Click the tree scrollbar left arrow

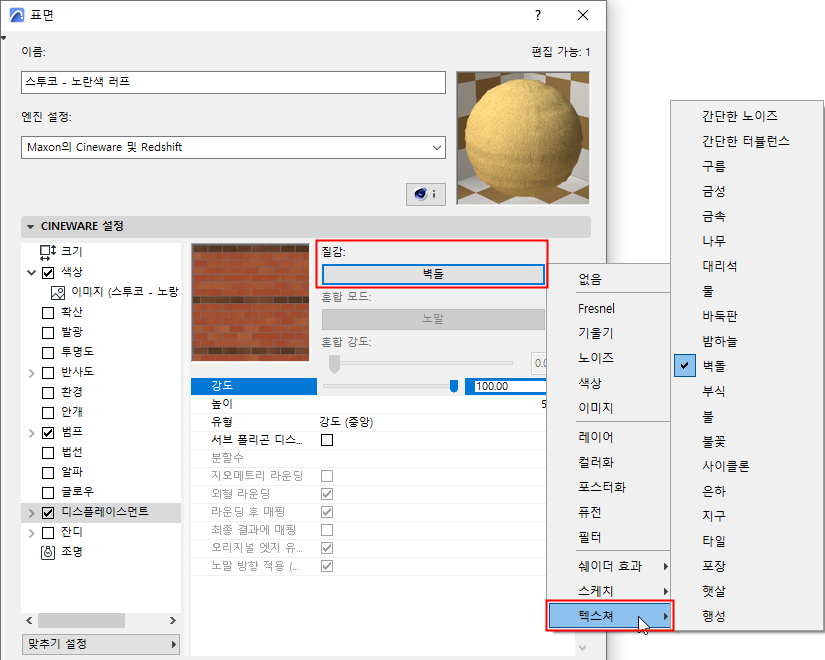coord(29,621)
